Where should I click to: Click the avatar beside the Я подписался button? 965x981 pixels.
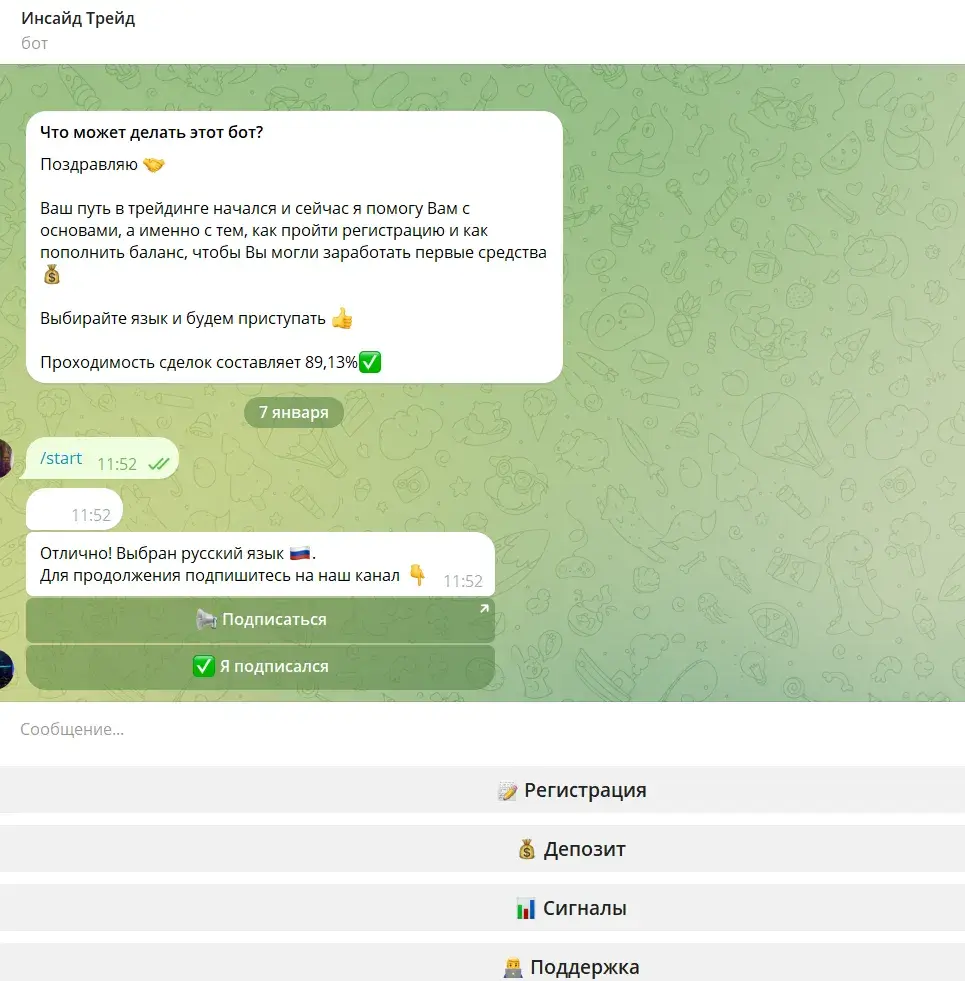(6, 669)
